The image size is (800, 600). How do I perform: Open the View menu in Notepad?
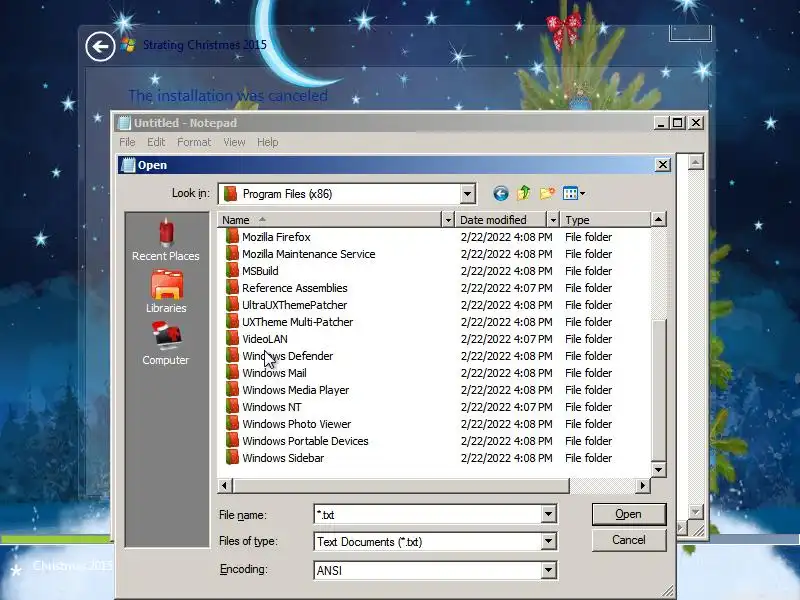pyautogui.click(x=234, y=142)
